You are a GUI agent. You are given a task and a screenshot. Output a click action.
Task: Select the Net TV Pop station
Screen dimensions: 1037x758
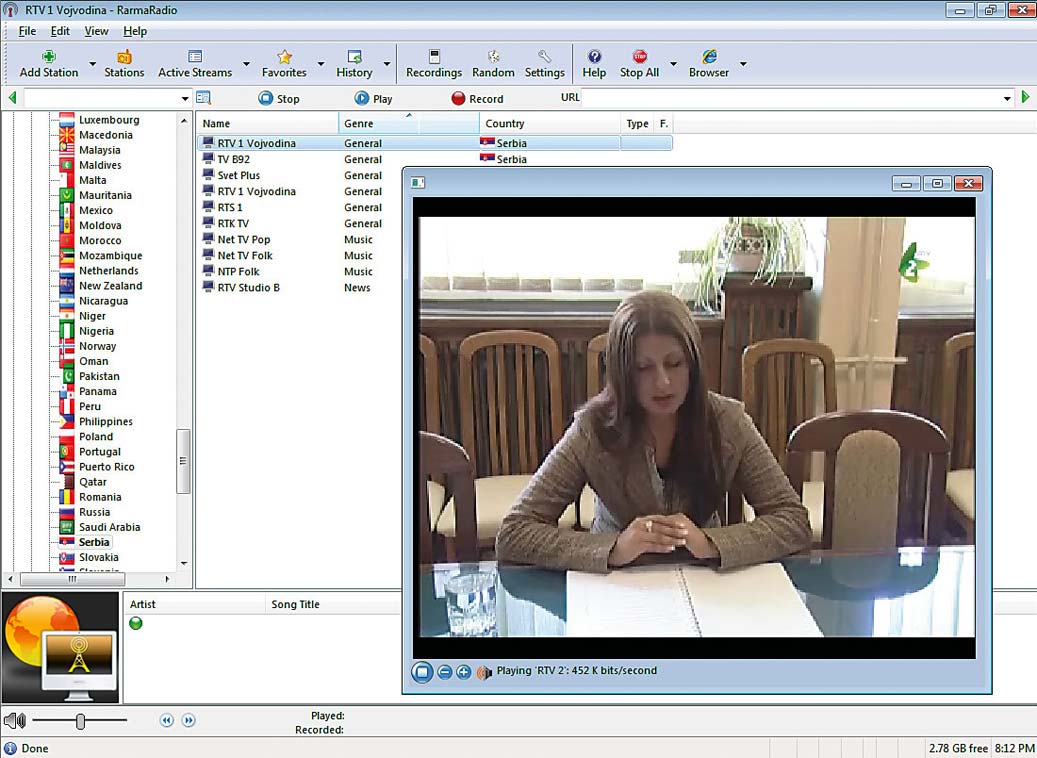tap(243, 239)
